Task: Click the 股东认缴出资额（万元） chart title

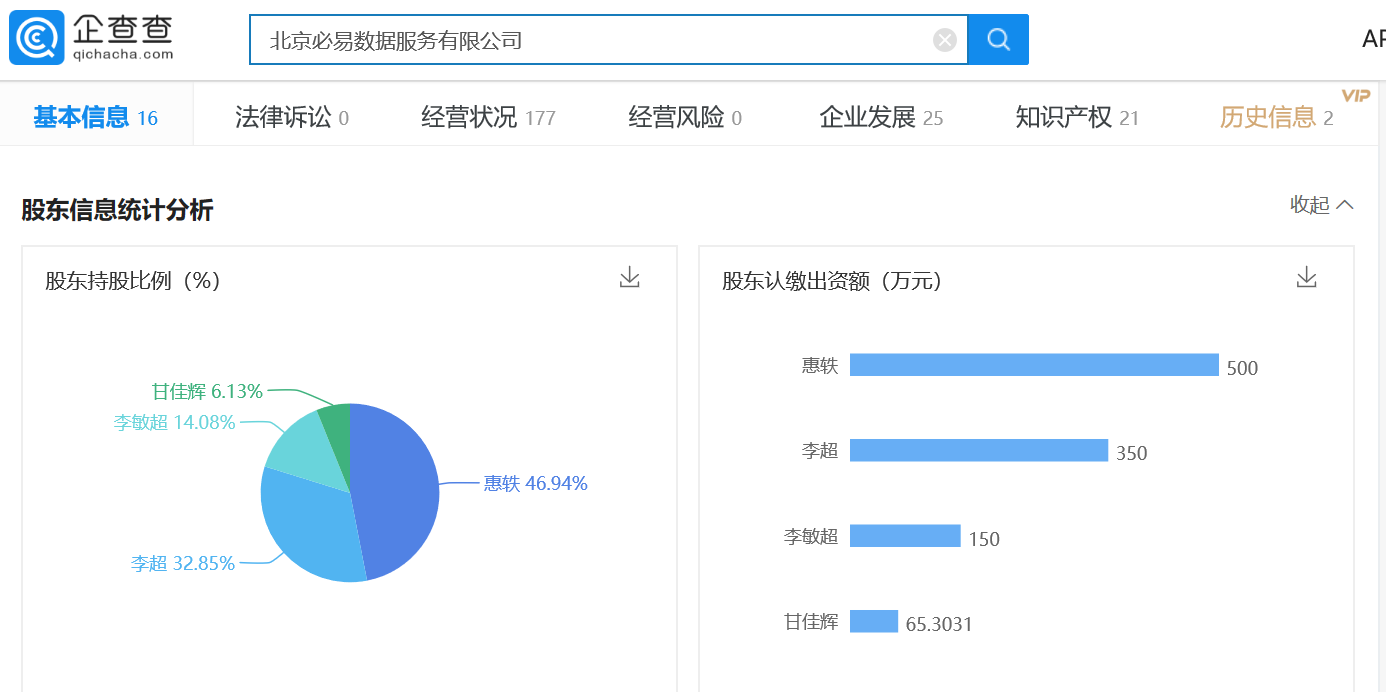Action: pos(833,281)
